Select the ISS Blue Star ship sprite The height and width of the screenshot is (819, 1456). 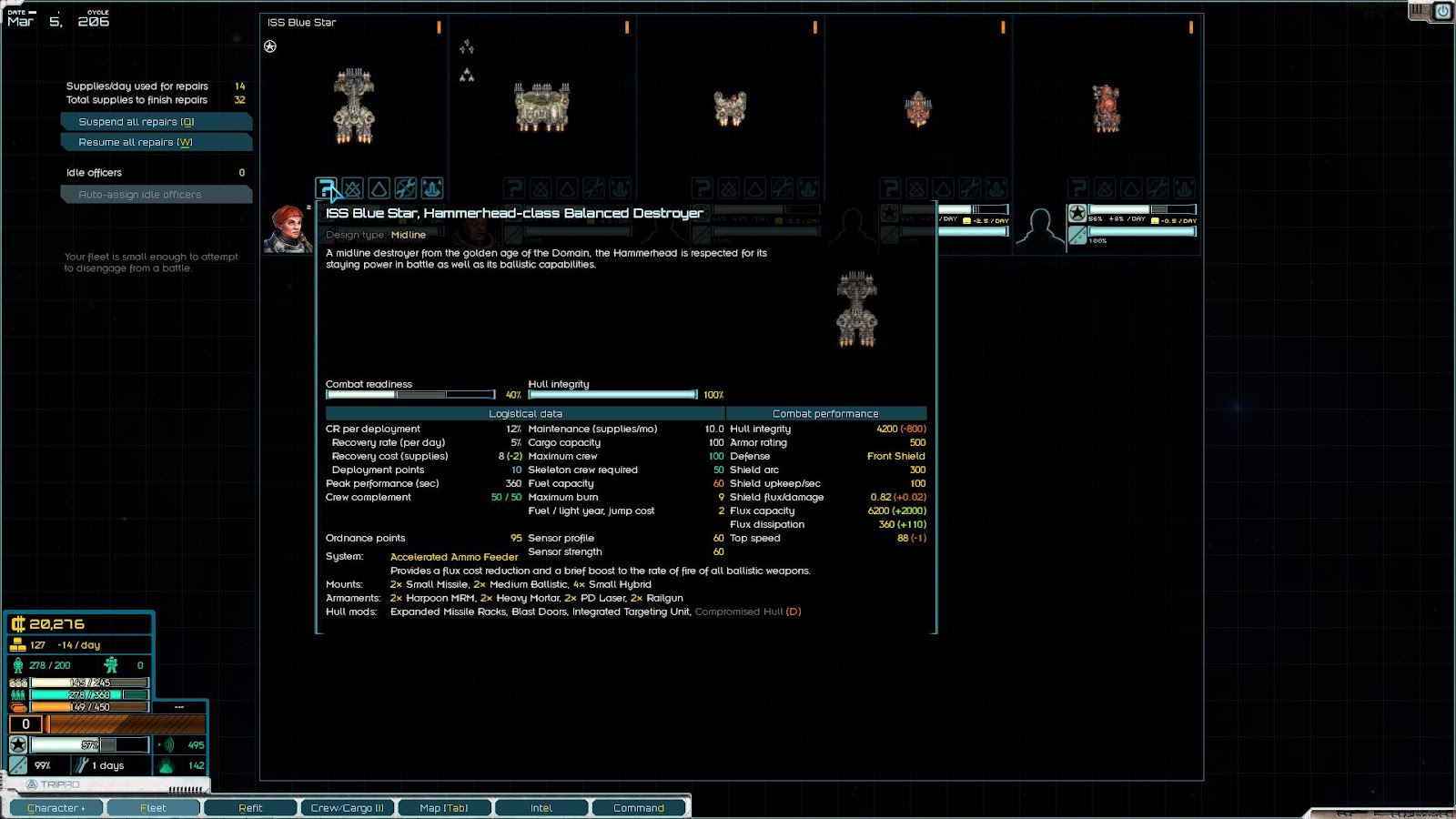354,106
